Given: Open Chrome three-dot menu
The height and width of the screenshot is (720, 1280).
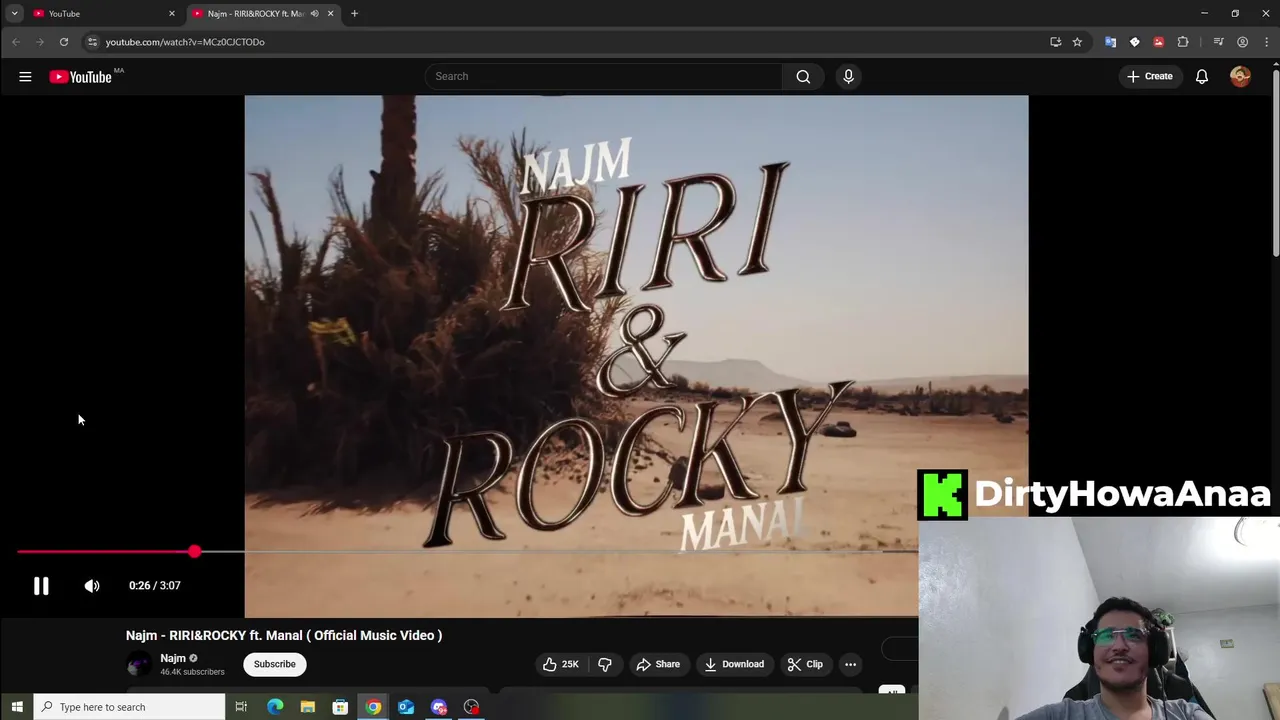Looking at the screenshot, I should [1266, 42].
